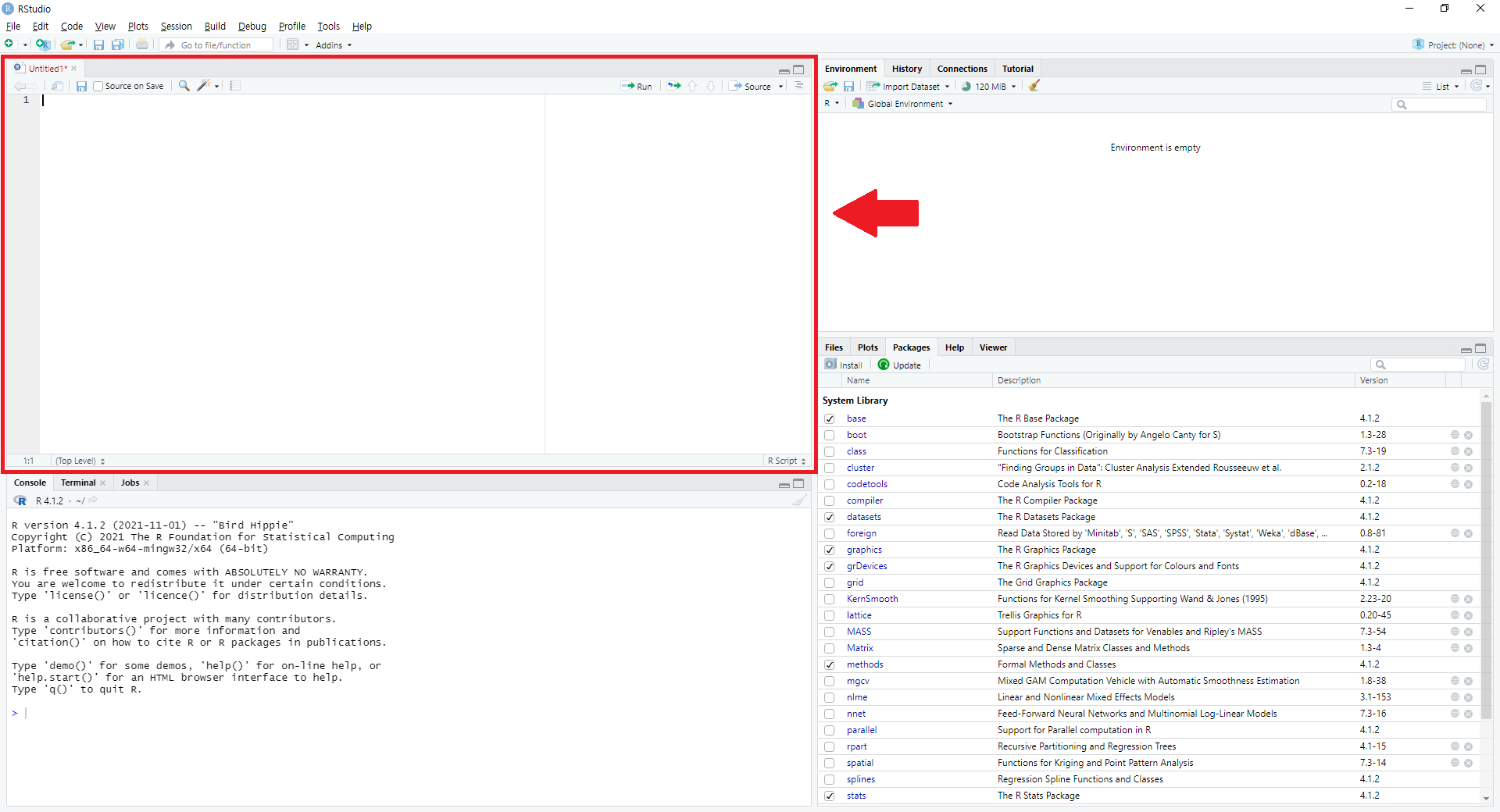The width and height of the screenshot is (1500, 812).
Task: Uncheck the methods package checkbox
Action: pyautogui.click(x=830, y=664)
